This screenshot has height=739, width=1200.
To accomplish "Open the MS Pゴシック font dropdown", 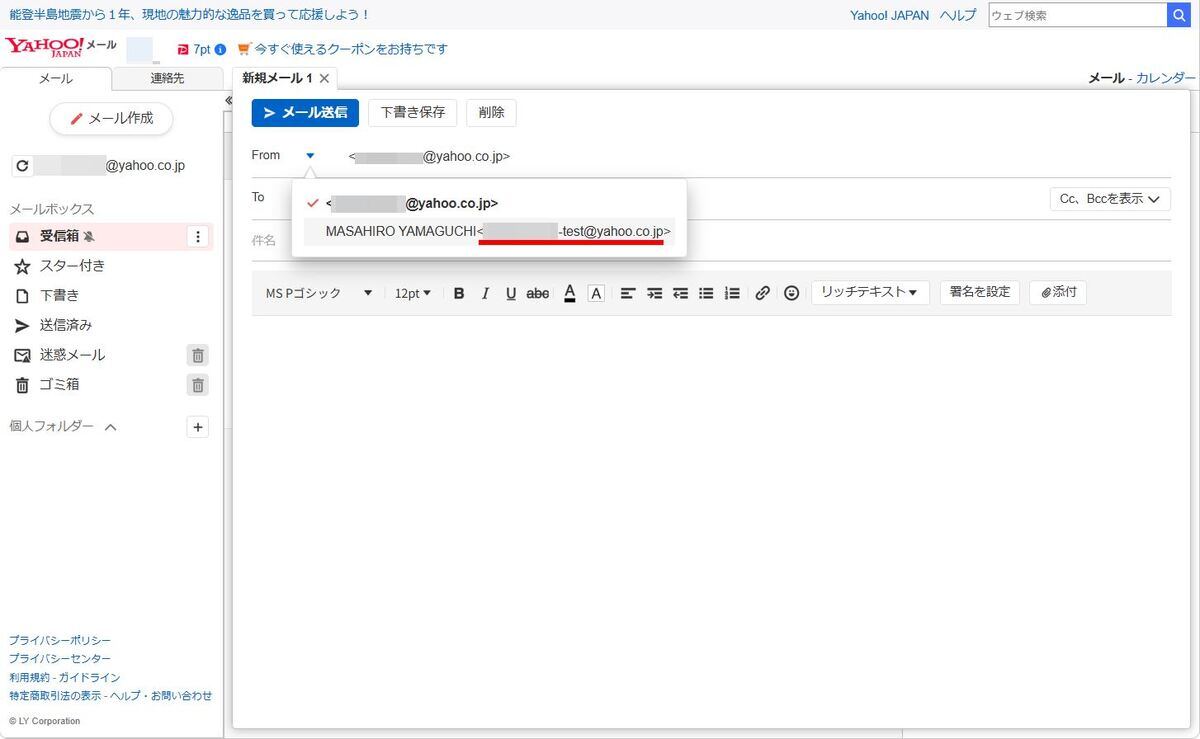I will (x=318, y=293).
